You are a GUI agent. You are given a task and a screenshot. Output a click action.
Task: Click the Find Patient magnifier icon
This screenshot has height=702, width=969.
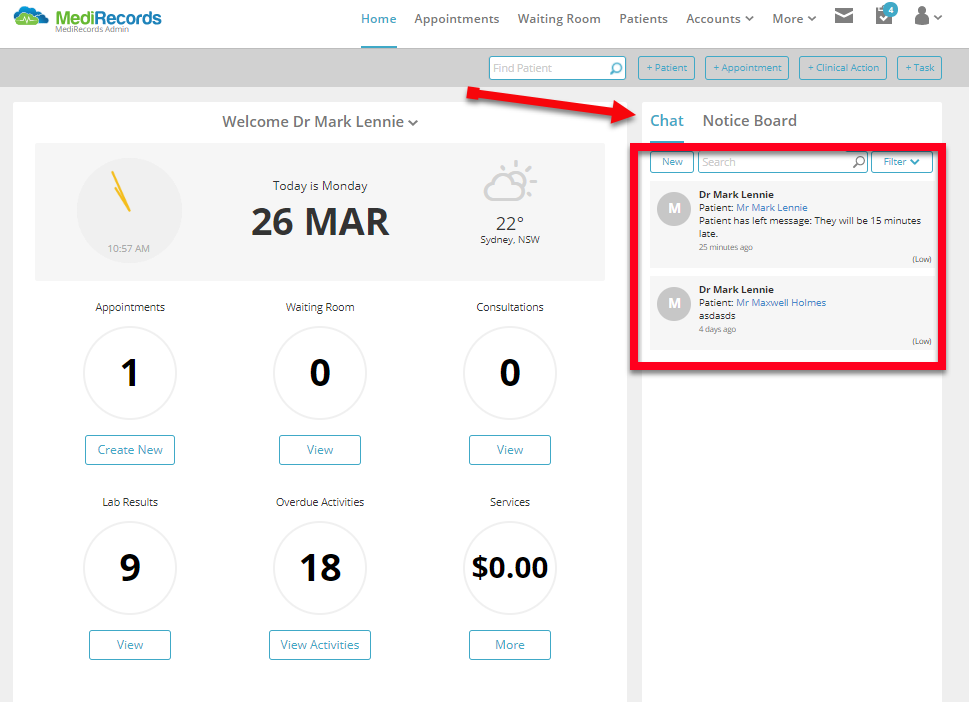(616, 68)
